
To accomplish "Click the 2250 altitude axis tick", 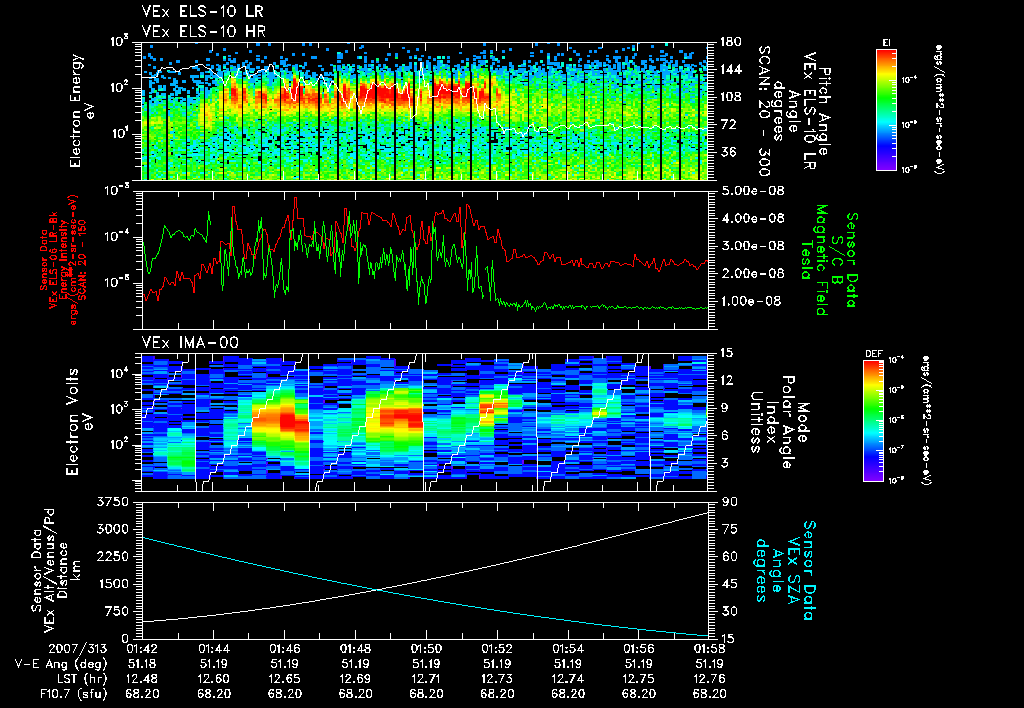I will (112, 556).
